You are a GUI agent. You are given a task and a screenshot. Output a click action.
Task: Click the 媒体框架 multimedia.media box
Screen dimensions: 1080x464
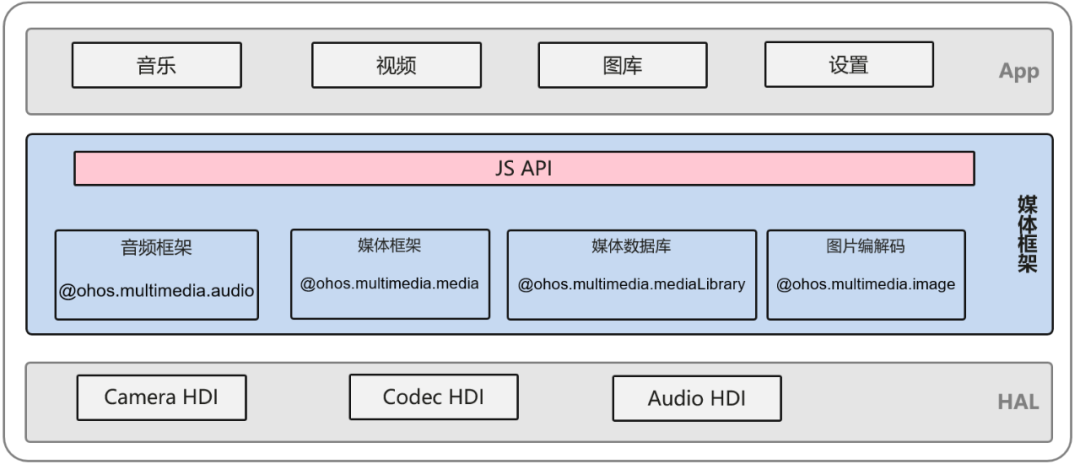pos(390,274)
